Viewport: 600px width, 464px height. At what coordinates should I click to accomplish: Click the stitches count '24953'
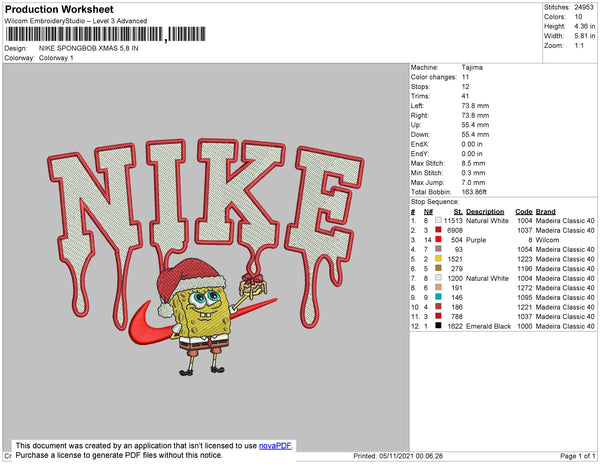tap(584, 7)
